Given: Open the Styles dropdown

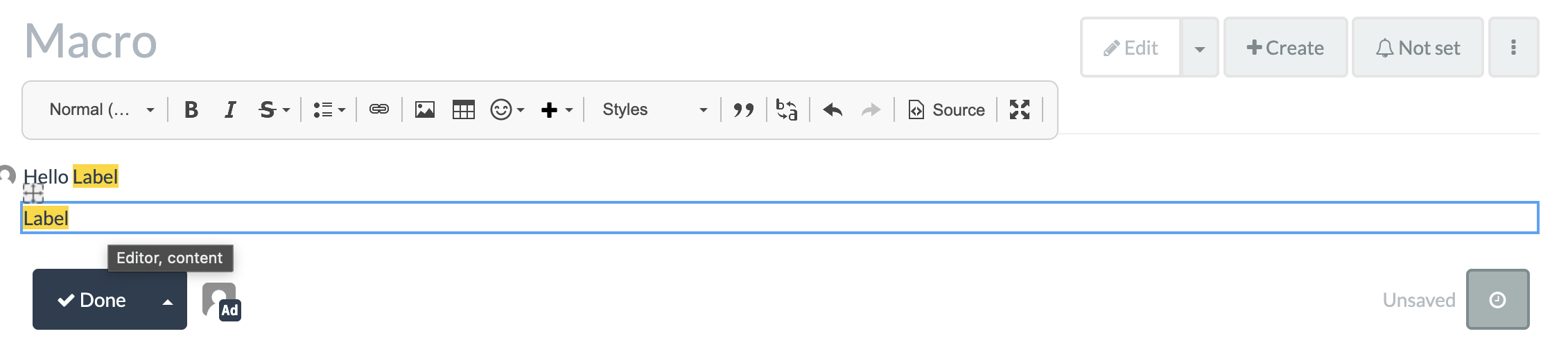Looking at the screenshot, I should pos(654,109).
